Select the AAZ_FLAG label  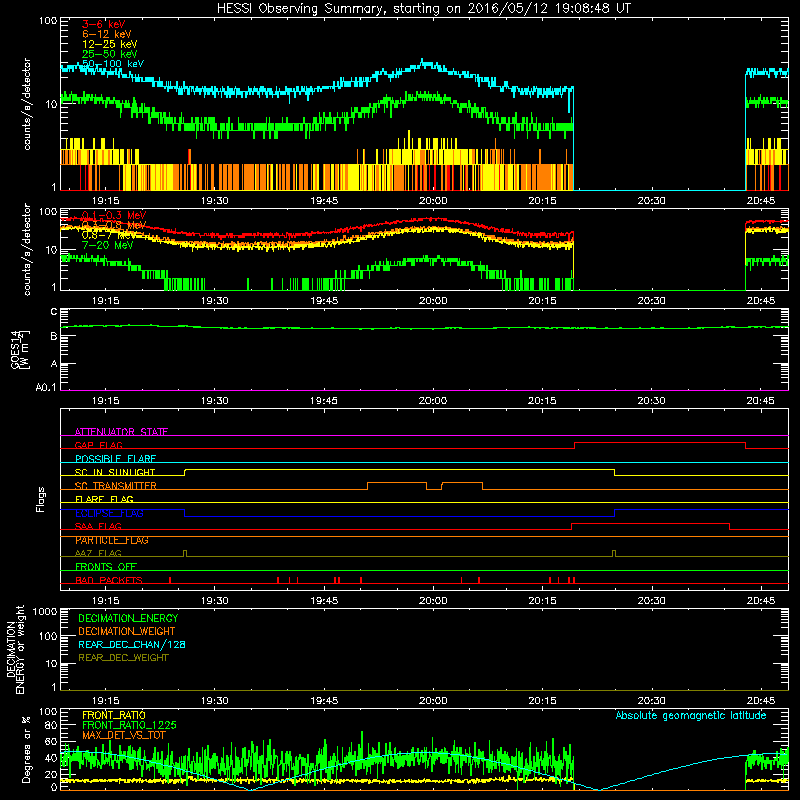coord(98,554)
